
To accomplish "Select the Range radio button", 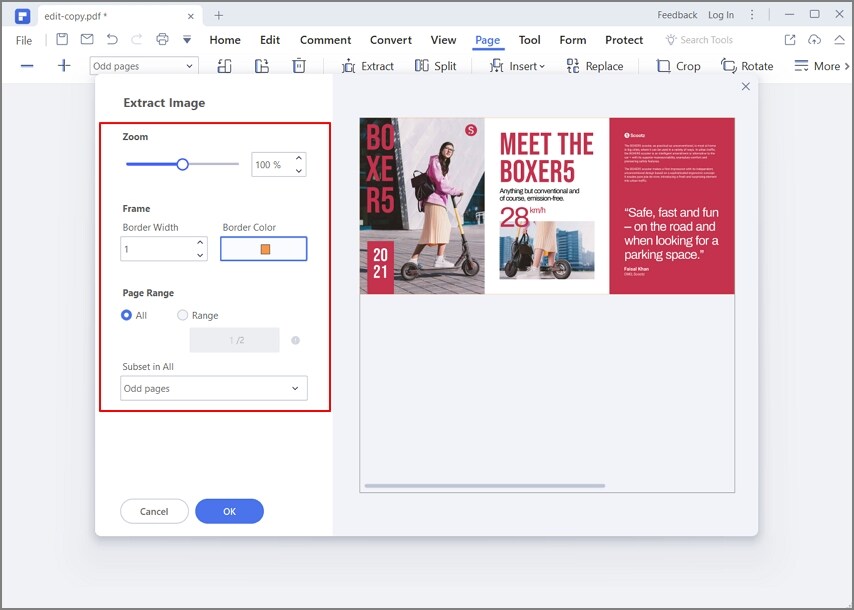I will (x=182, y=315).
